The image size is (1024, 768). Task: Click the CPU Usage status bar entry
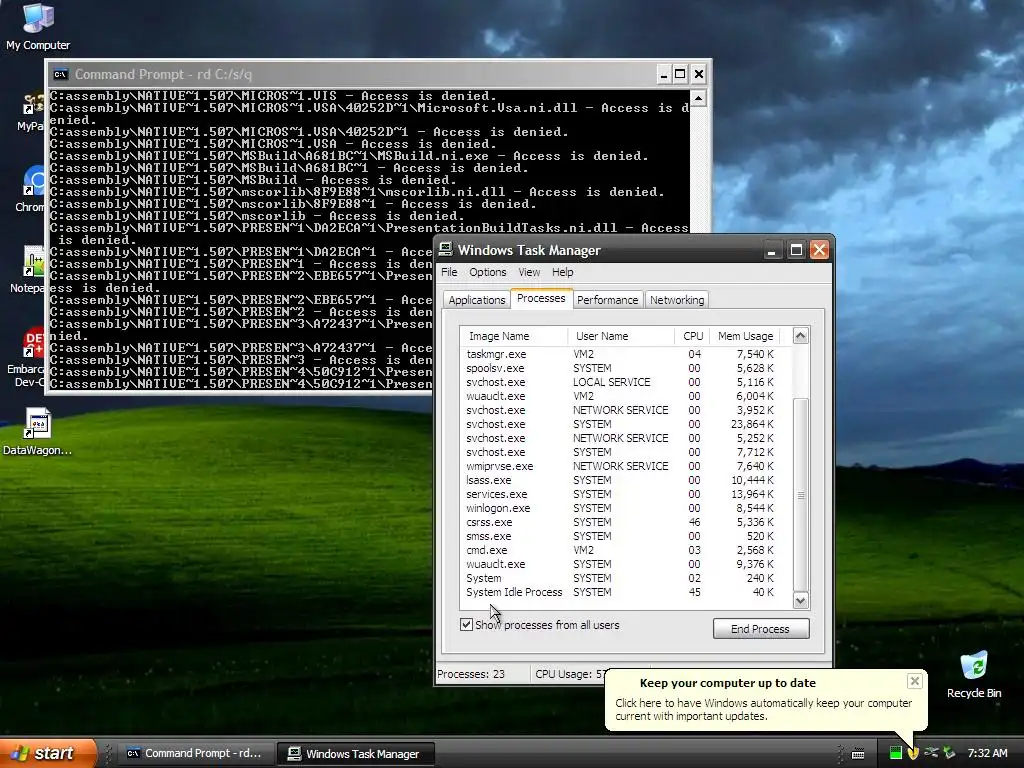click(x=569, y=674)
